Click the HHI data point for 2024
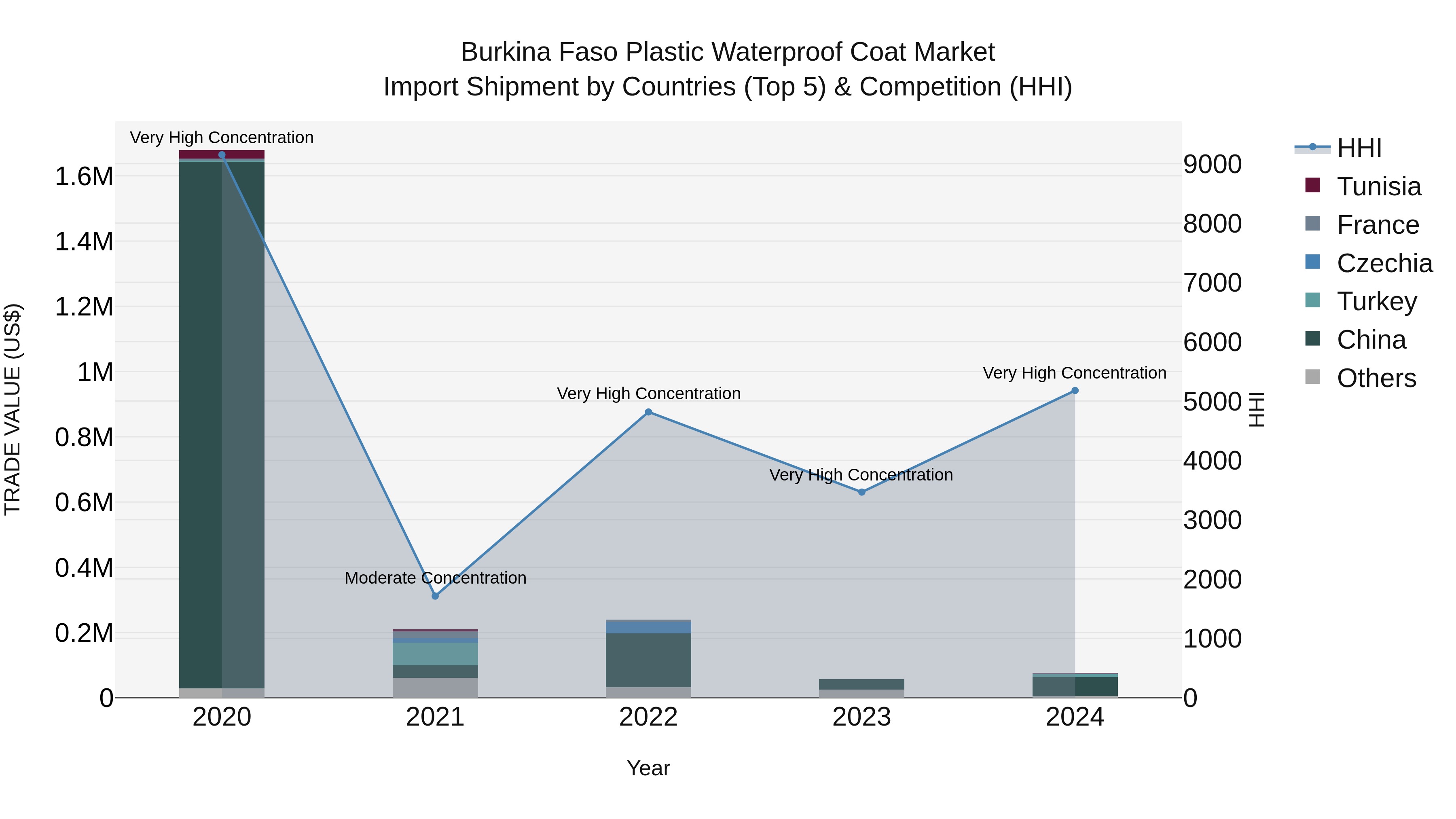The image size is (1456, 819). coord(1075,391)
